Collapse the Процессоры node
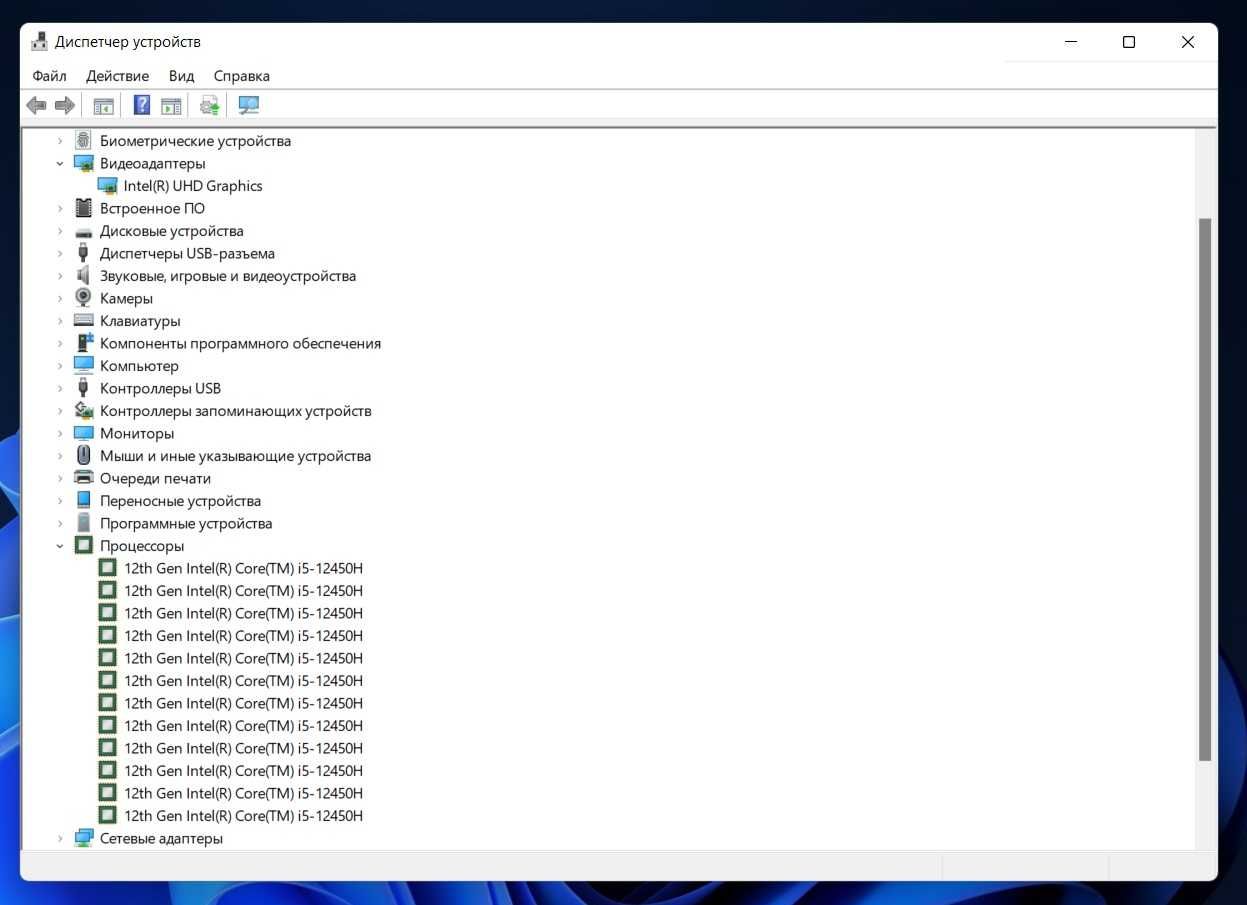Screen dimensions: 1247x905 [60, 546]
